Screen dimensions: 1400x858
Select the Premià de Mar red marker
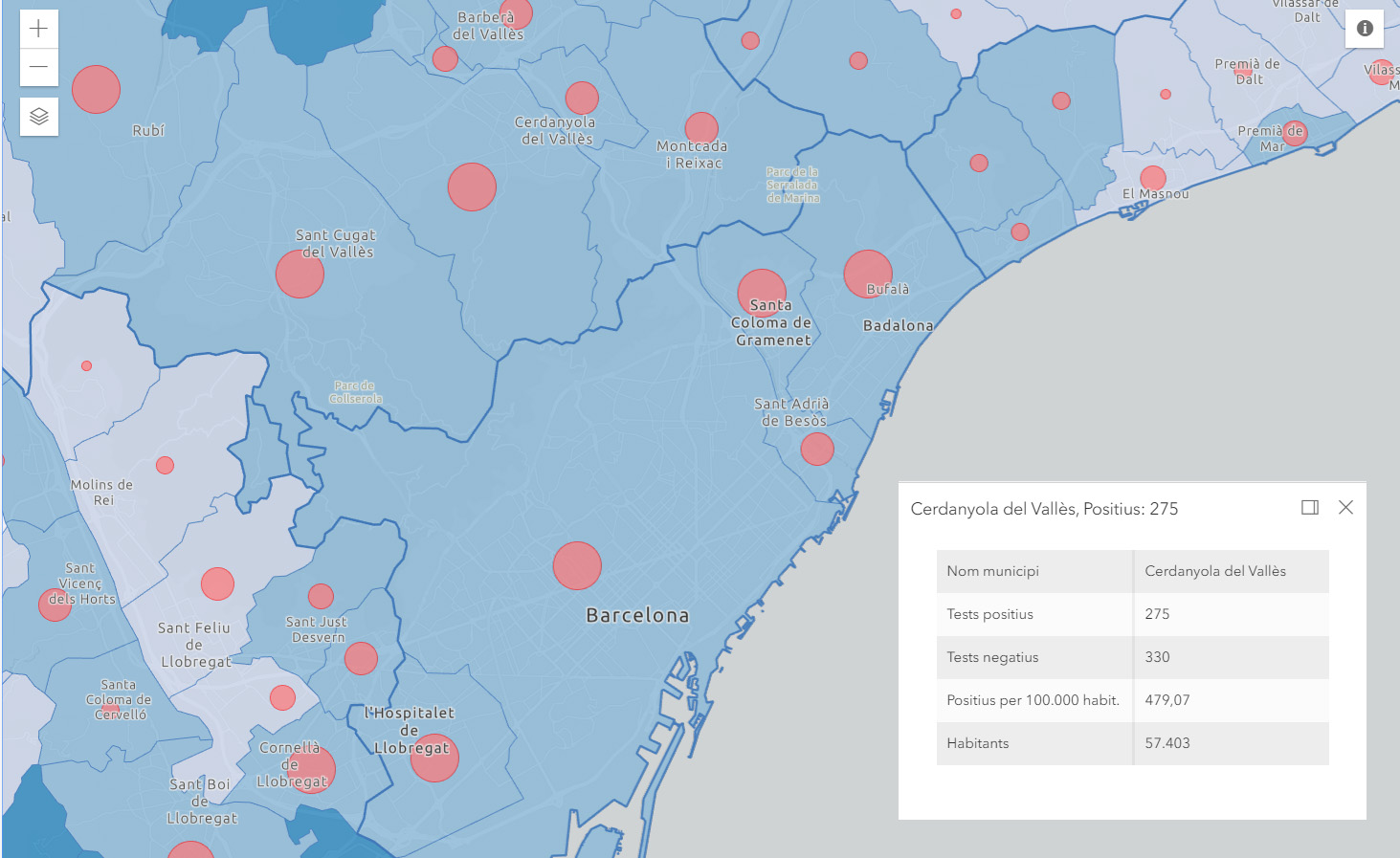pos(1295,133)
